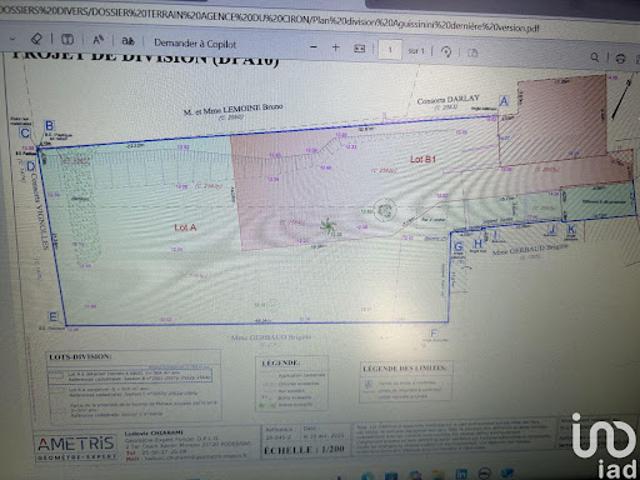Click the 'Lot A' label on the plan
The width and height of the screenshot is (640, 480).
tap(185, 228)
